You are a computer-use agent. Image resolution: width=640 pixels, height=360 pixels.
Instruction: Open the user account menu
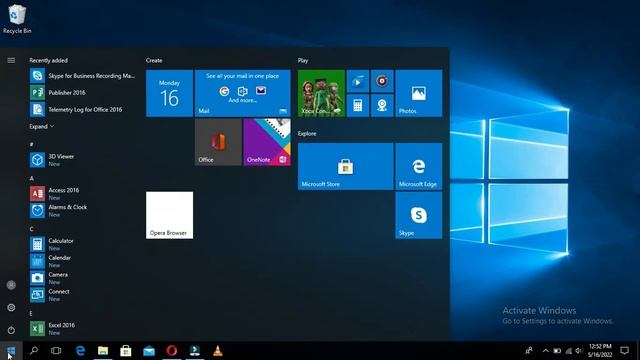[x=11, y=285]
